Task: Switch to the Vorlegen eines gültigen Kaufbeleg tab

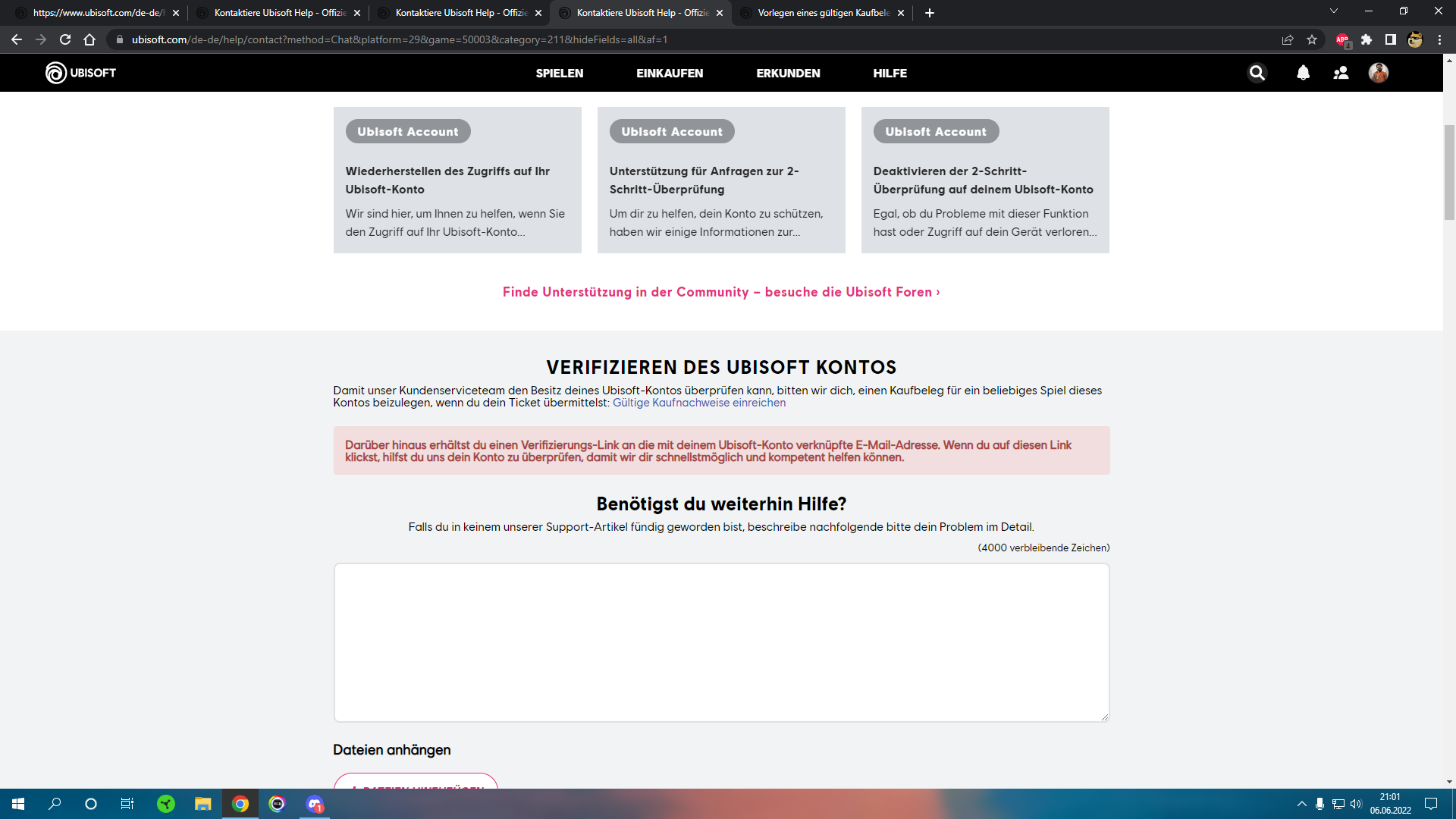Action: click(823, 13)
